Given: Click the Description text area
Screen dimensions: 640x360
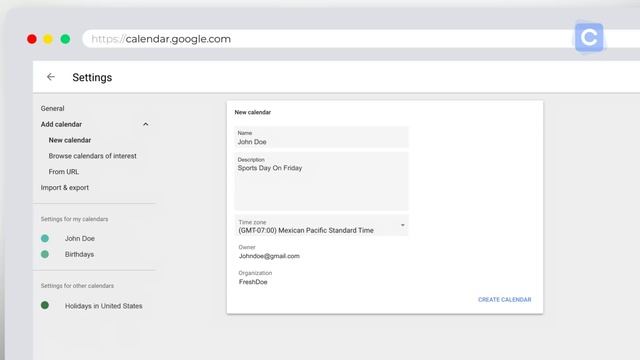Looking at the screenshot, I should click(322, 181).
